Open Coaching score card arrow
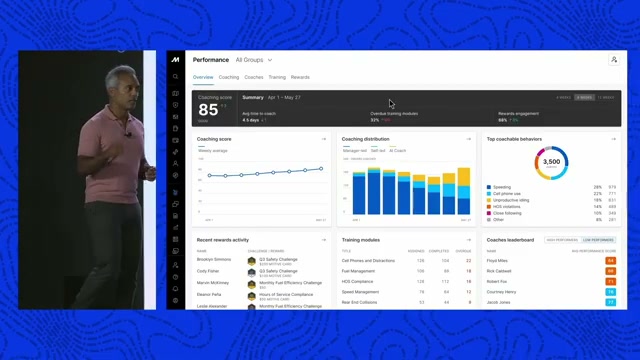The width and height of the screenshot is (640, 360). (x=324, y=139)
